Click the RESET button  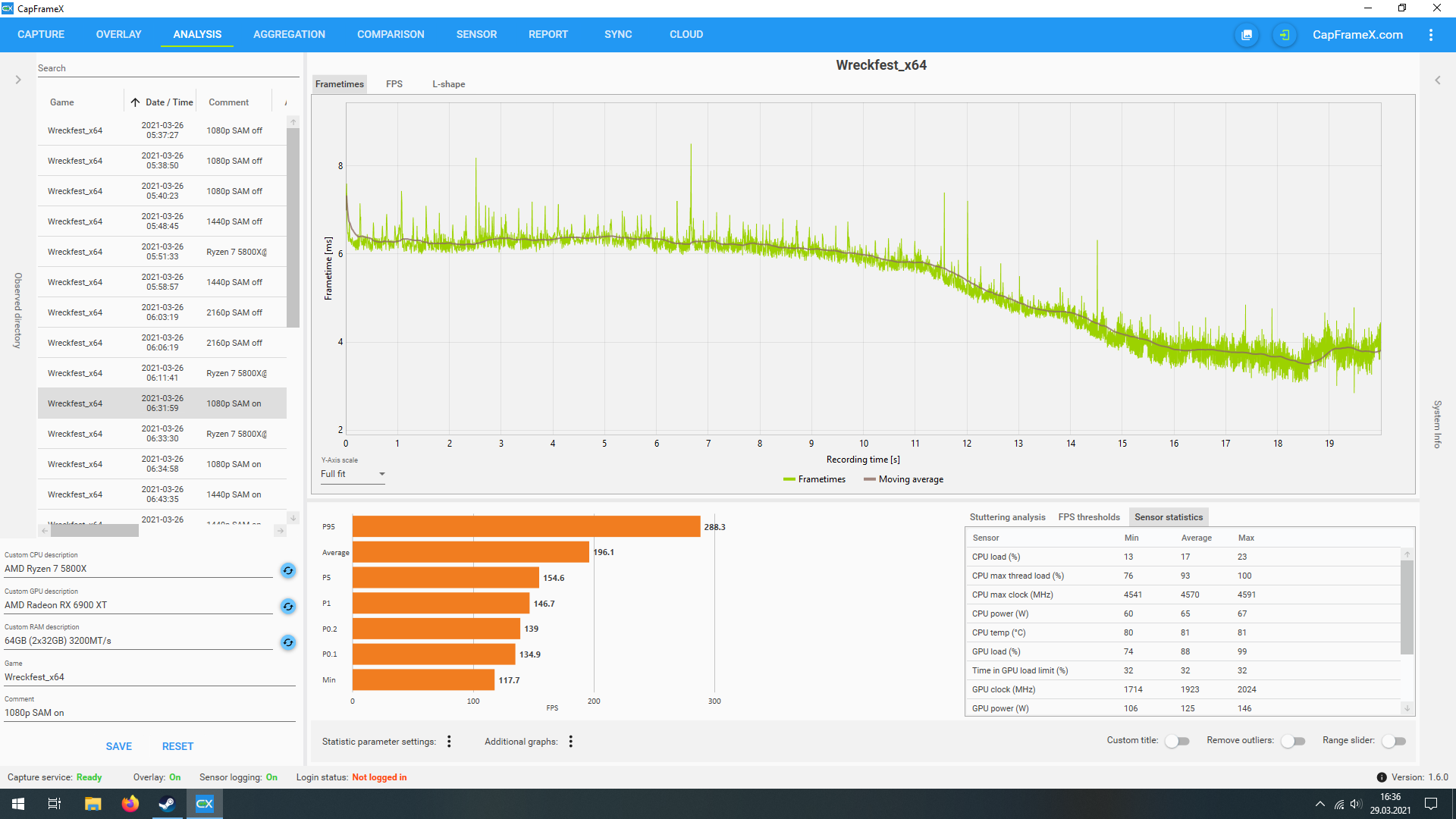point(177,746)
